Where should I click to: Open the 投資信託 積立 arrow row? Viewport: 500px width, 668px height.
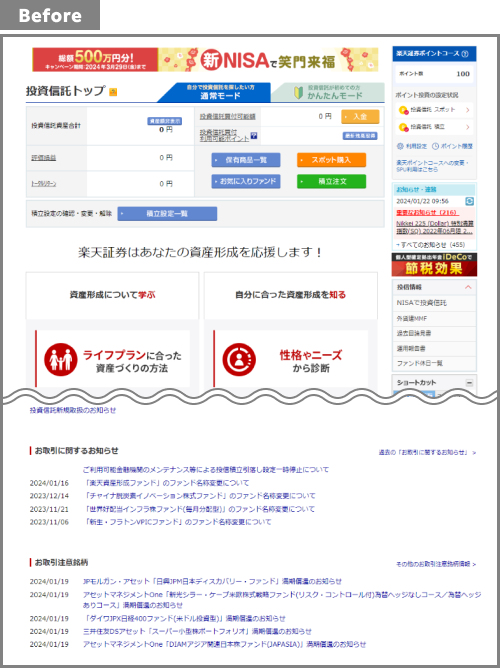pos(434,127)
